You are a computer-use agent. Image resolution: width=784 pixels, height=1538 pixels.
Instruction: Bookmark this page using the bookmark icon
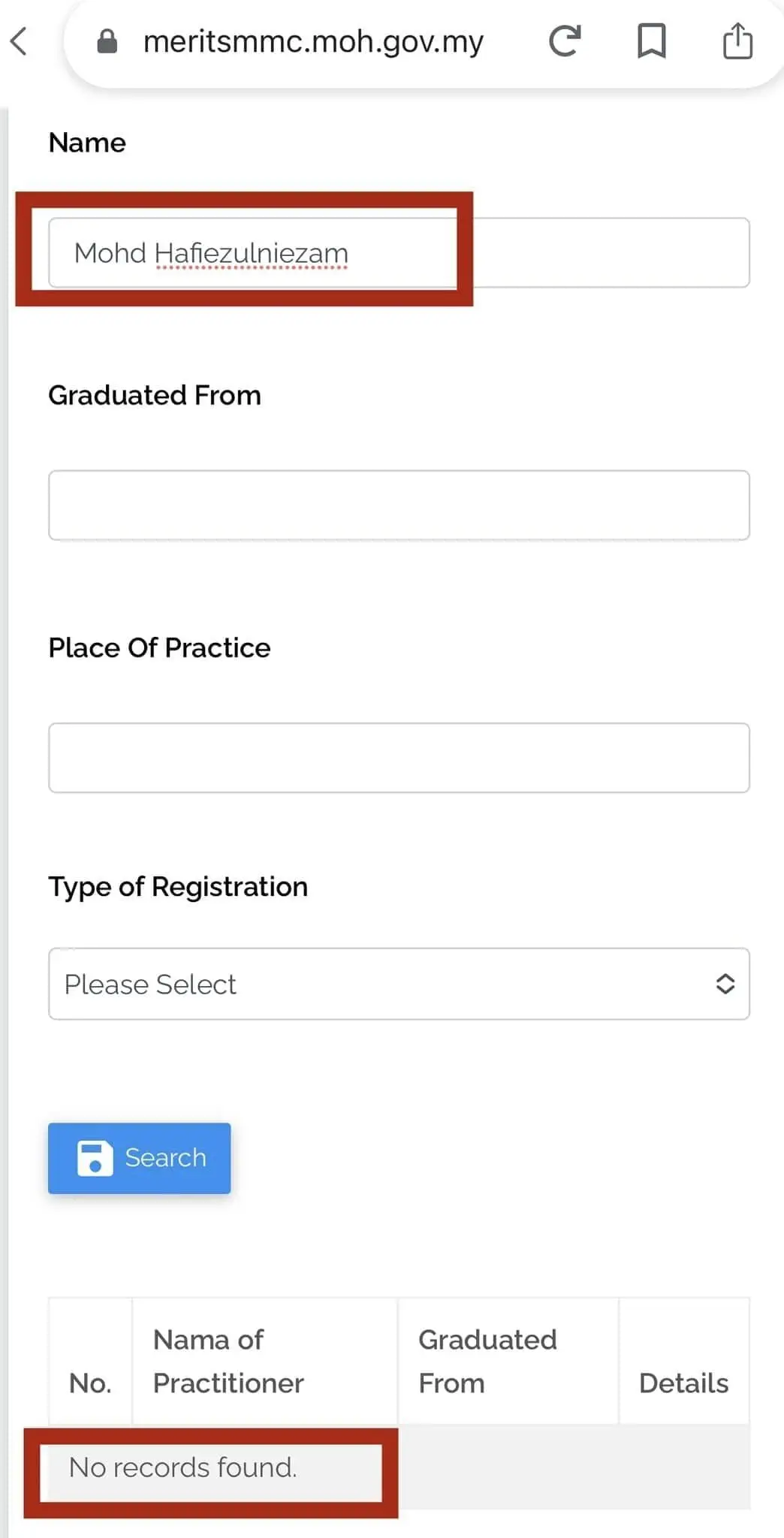(651, 41)
